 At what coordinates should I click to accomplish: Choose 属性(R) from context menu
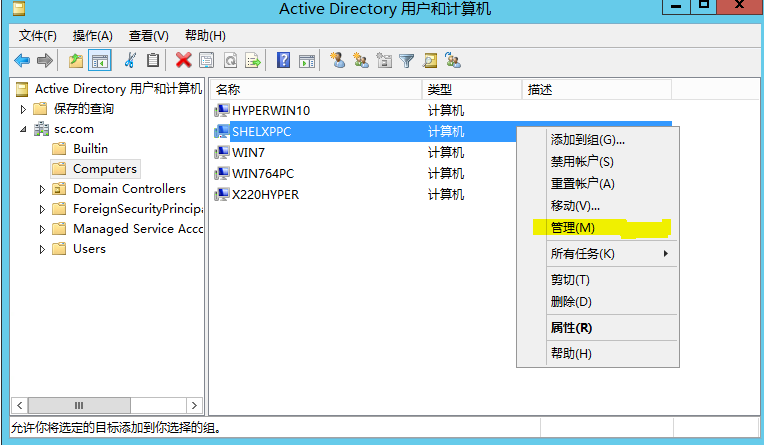coord(598,328)
